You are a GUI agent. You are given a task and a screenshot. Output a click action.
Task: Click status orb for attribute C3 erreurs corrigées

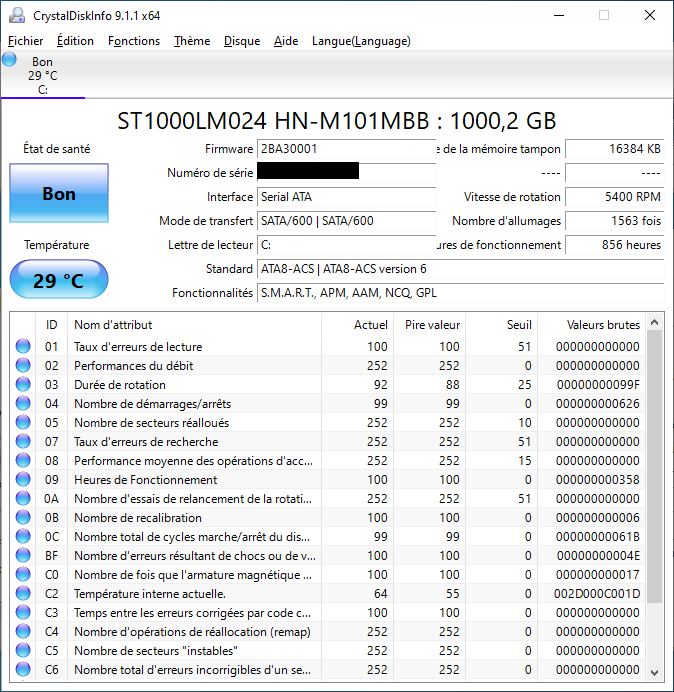pyautogui.click(x=23, y=612)
